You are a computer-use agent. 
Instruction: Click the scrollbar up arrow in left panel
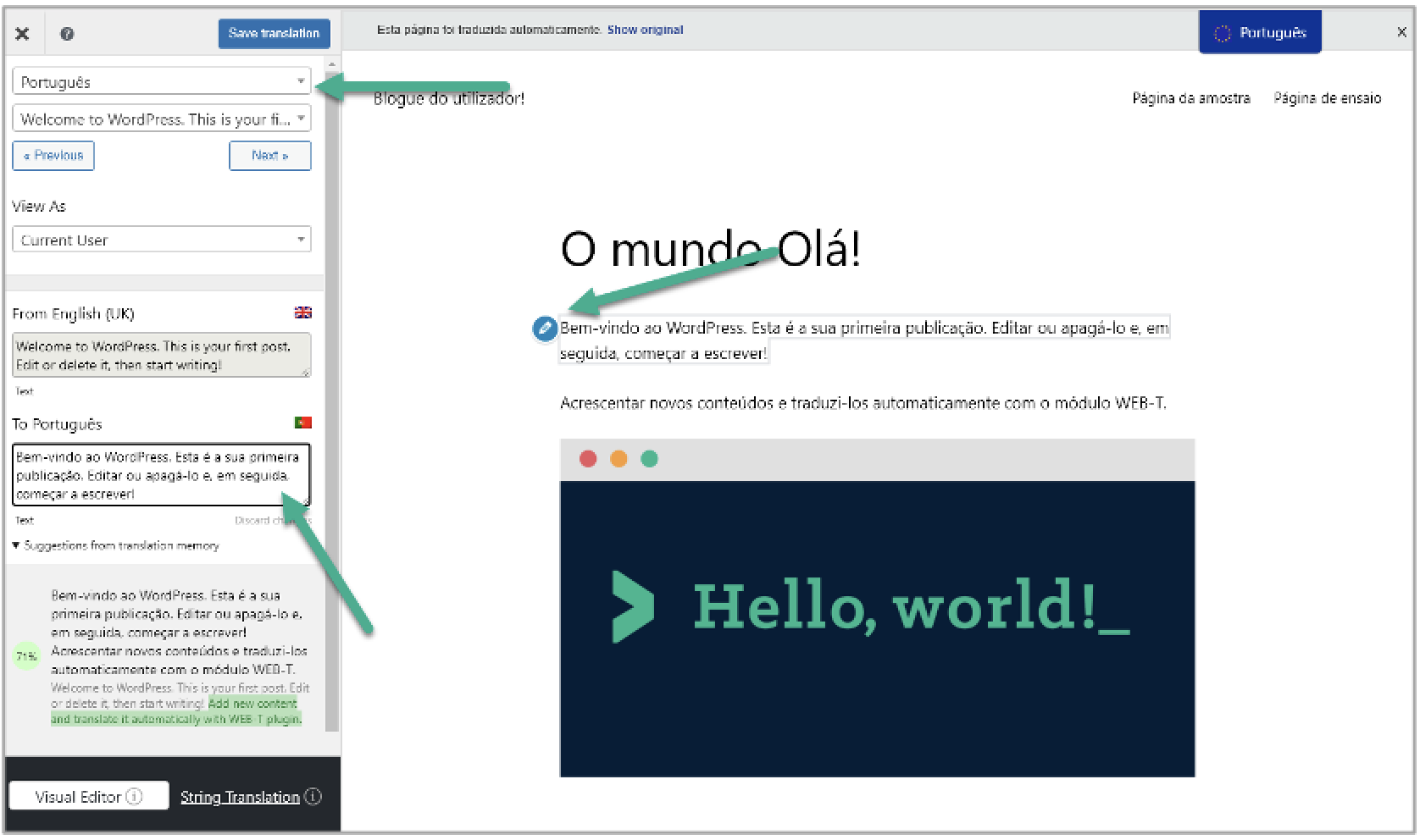pyautogui.click(x=332, y=64)
